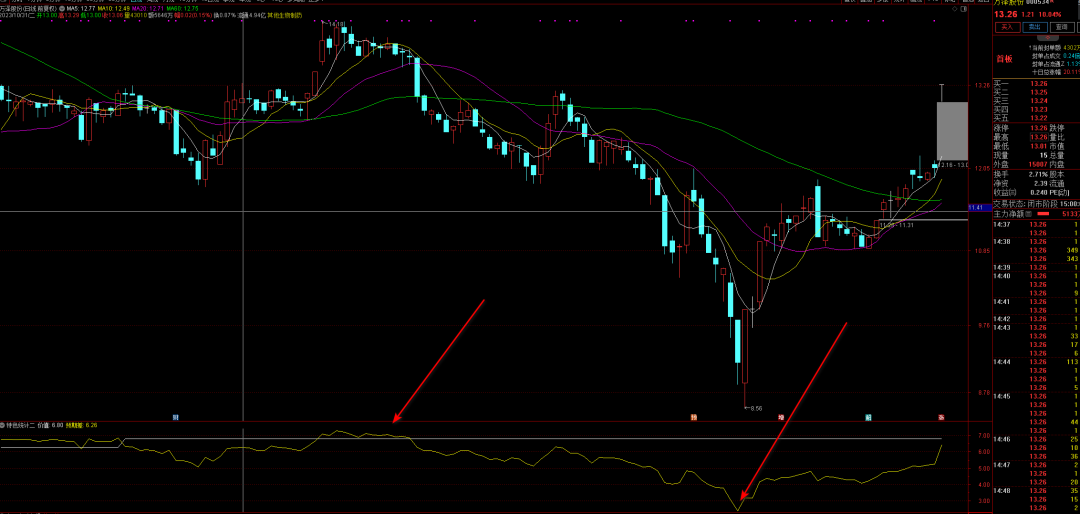This screenshot has width=1080, height=514.
Task: Click the 14.10 high price label on the chart
Action: click(x=336, y=24)
